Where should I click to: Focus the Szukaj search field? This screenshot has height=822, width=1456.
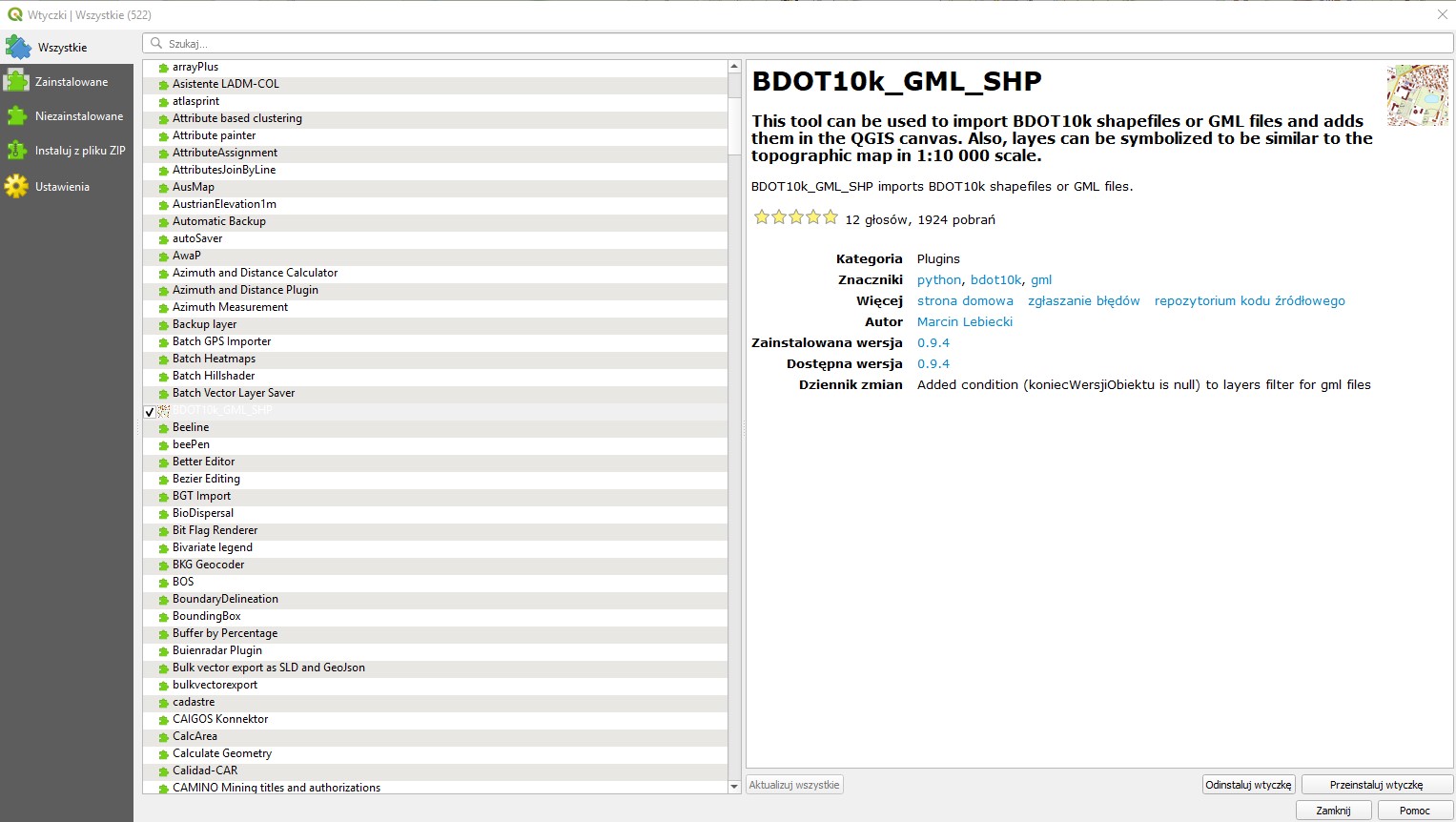801,44
